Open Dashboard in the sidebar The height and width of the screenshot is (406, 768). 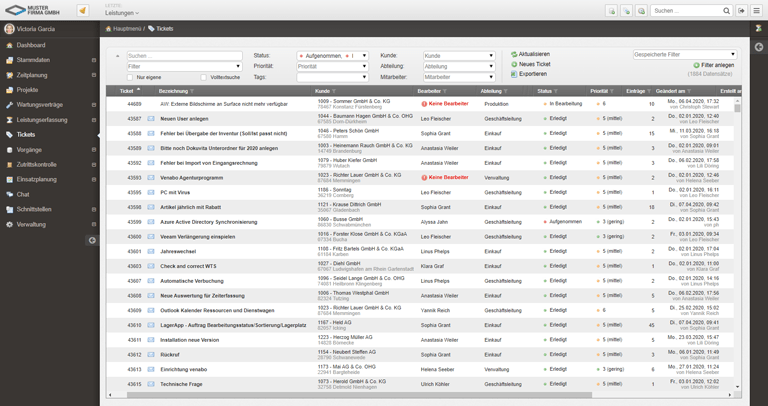coord(30,45)
